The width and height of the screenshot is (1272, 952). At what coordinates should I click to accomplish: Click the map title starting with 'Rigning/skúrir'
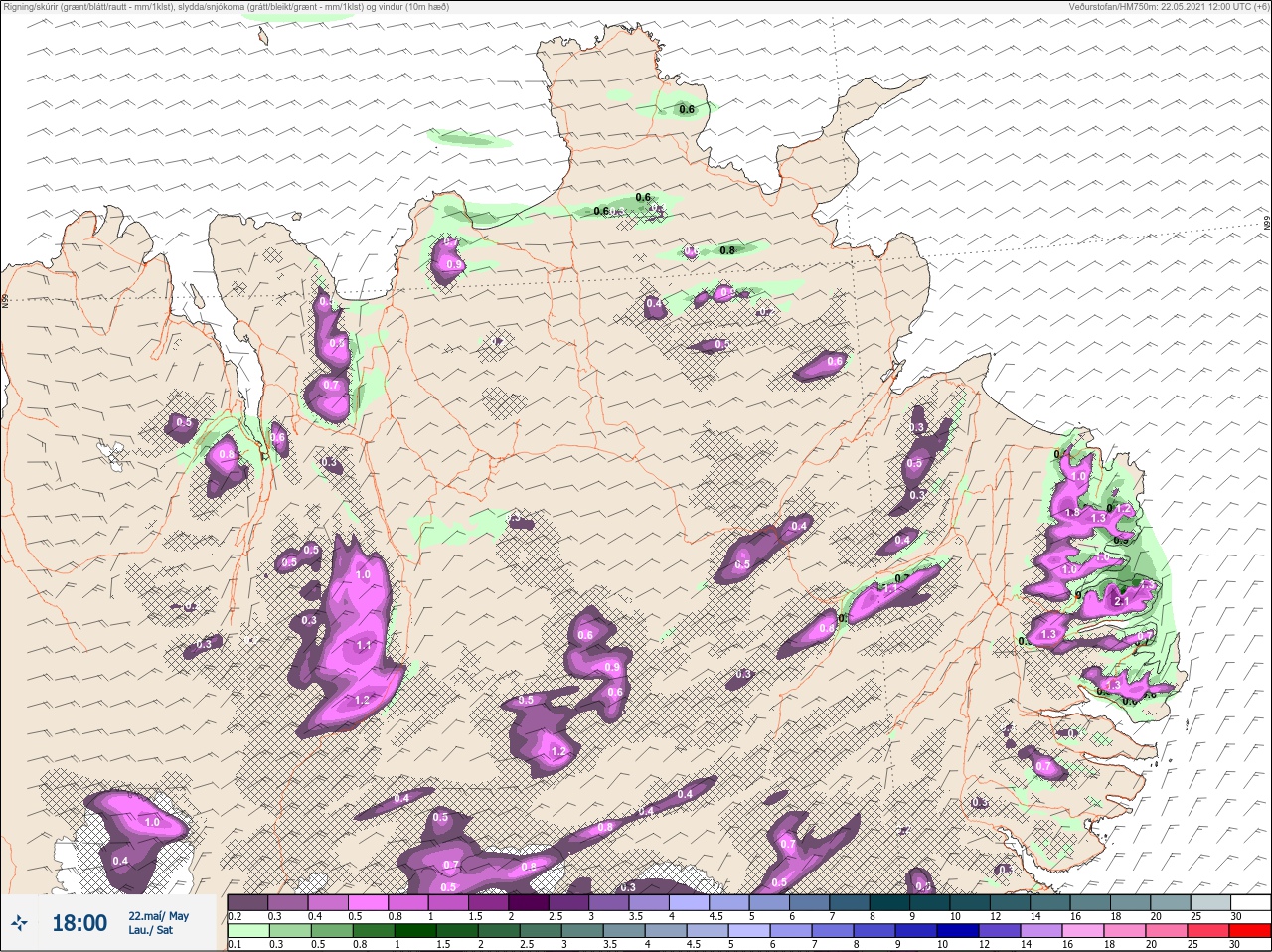point(226,6)
